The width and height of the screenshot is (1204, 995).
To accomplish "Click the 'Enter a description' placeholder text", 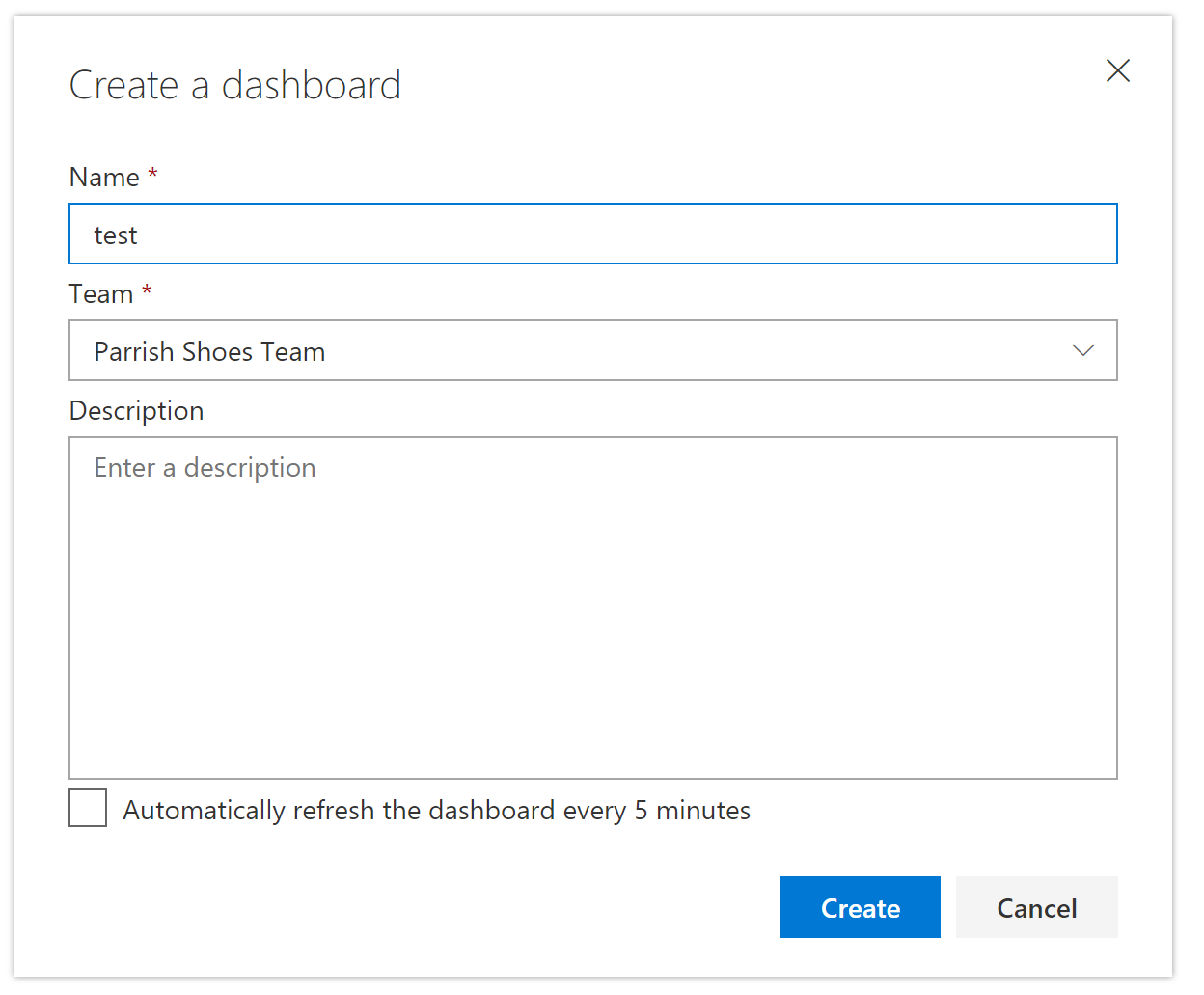I will coord(205,468).
